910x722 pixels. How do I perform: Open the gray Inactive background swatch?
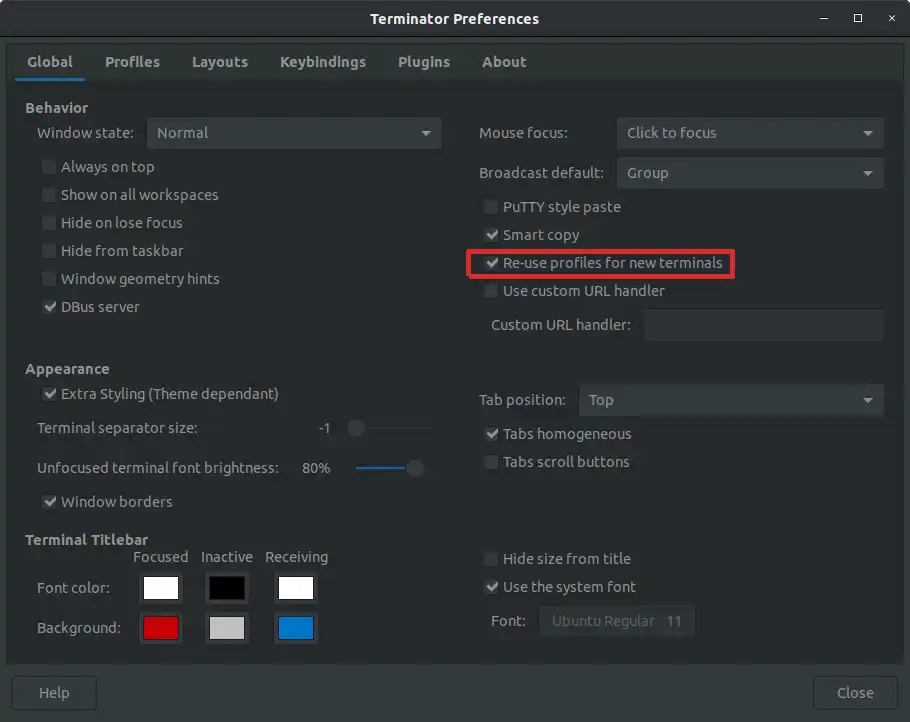pyautogui.click(x=226, y=628)
